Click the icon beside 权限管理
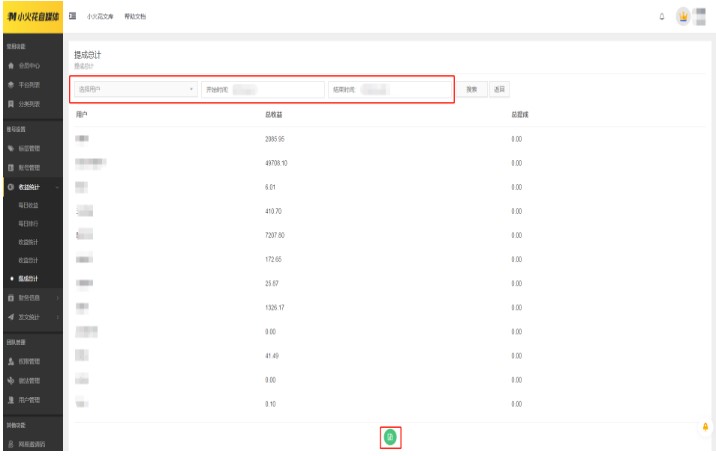This screenshot has height=456, width=716. (11, 362)
